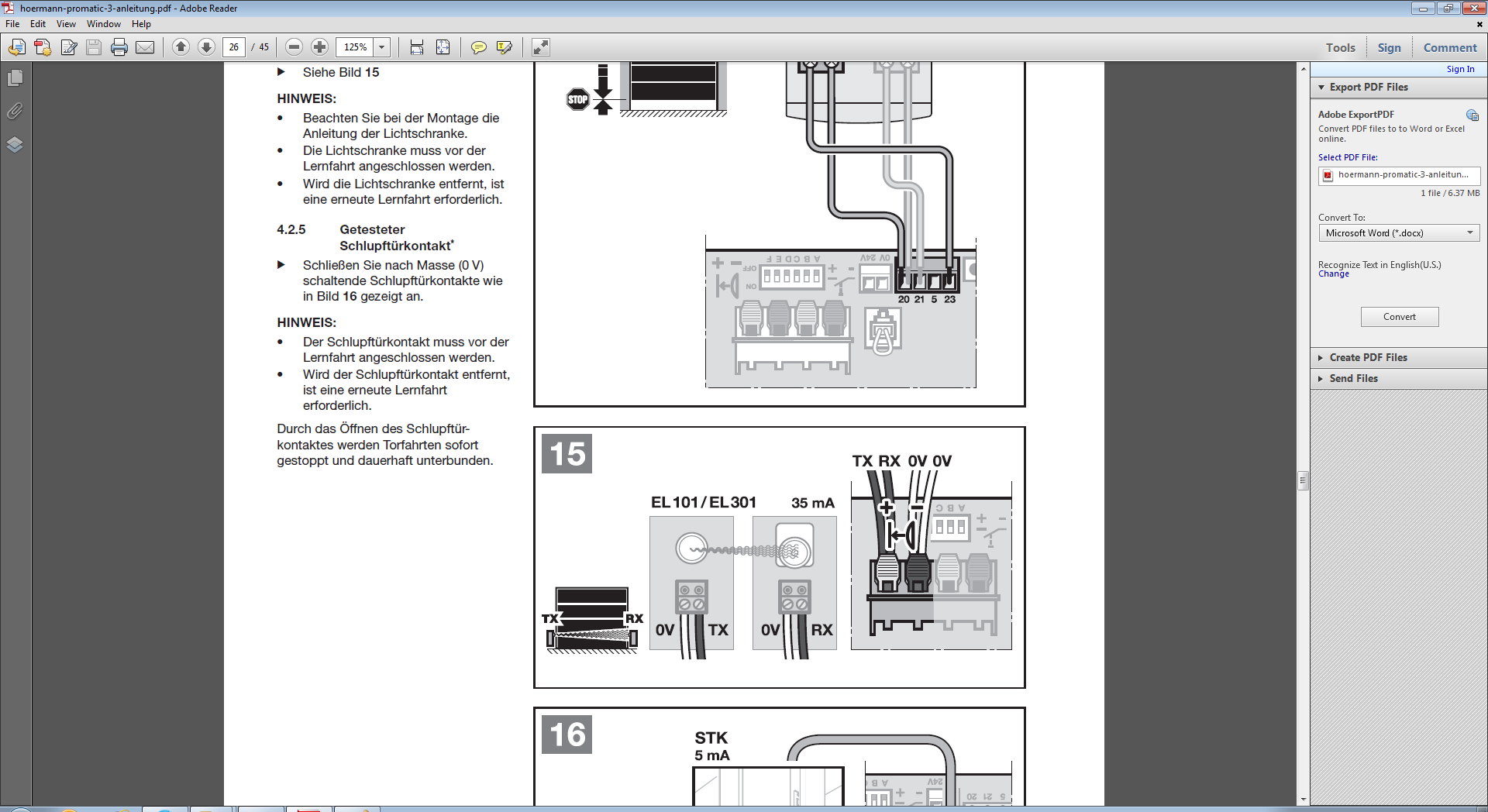
Task: Click the scrollbar up arrow
Action: [1304, 69]
